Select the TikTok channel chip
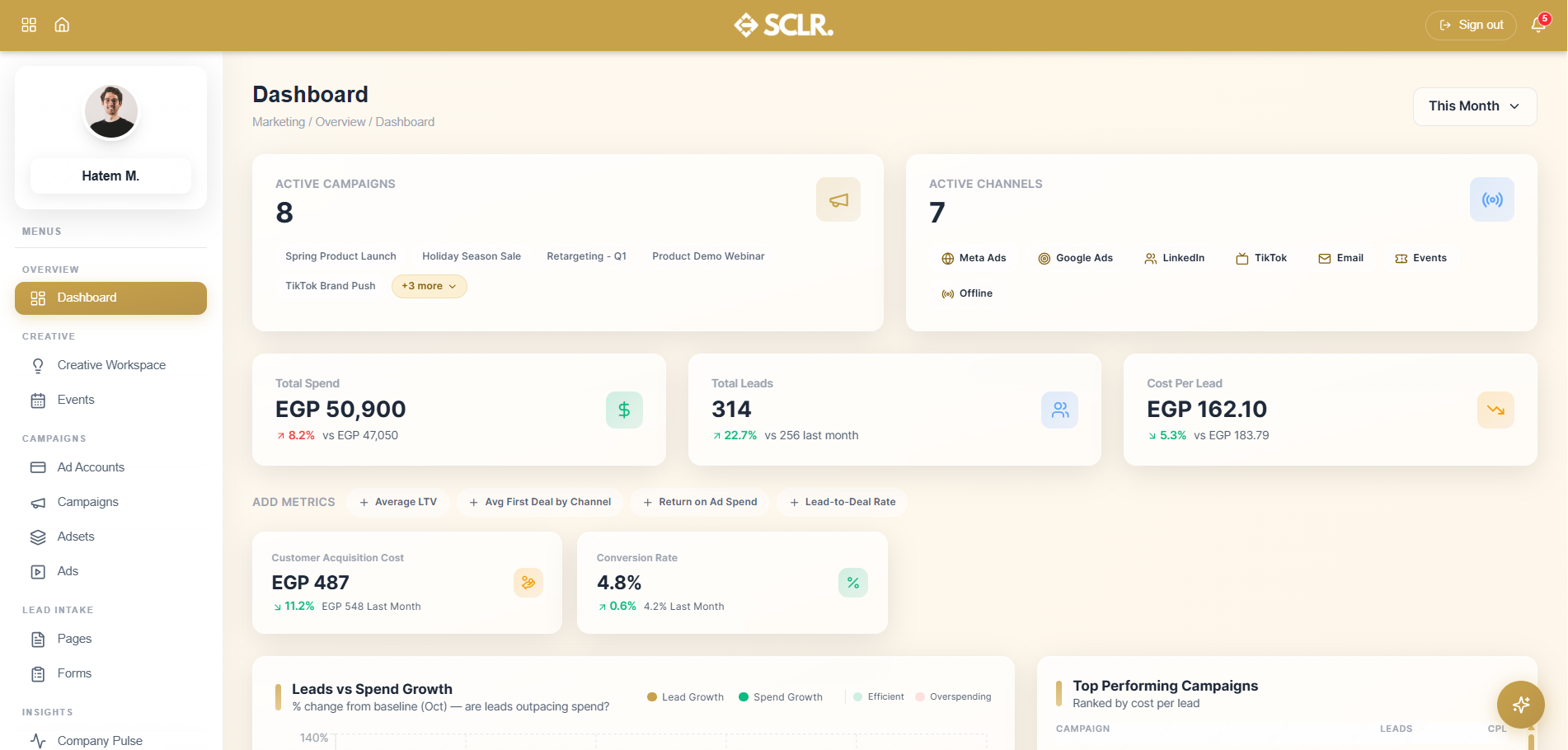The width and height of the screenshot is (1568, 750). [x=1261, y=258]
